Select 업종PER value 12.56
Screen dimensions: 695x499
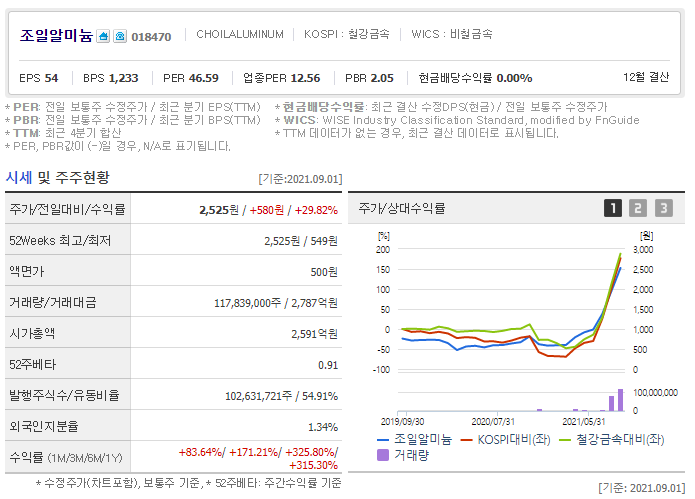click(305, 78)
